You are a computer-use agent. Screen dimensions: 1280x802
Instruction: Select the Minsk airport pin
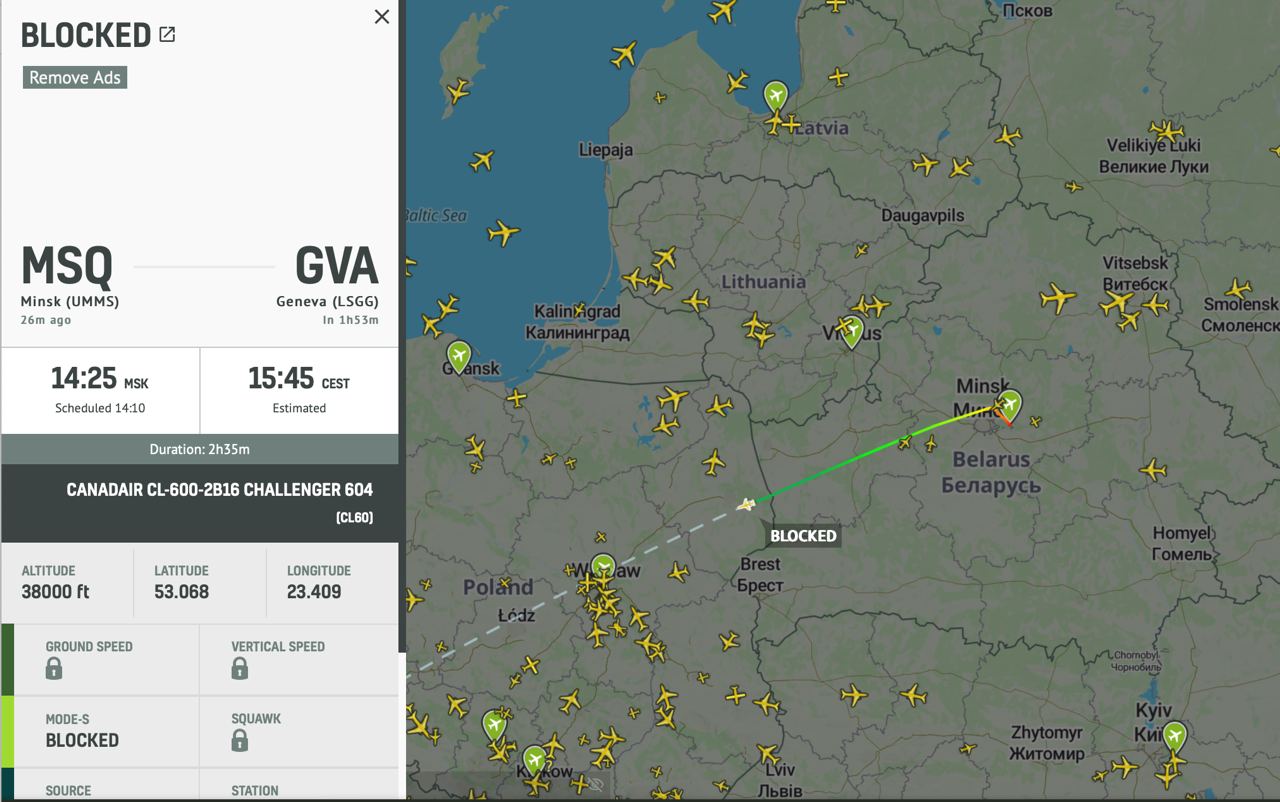click(1010, 403)
